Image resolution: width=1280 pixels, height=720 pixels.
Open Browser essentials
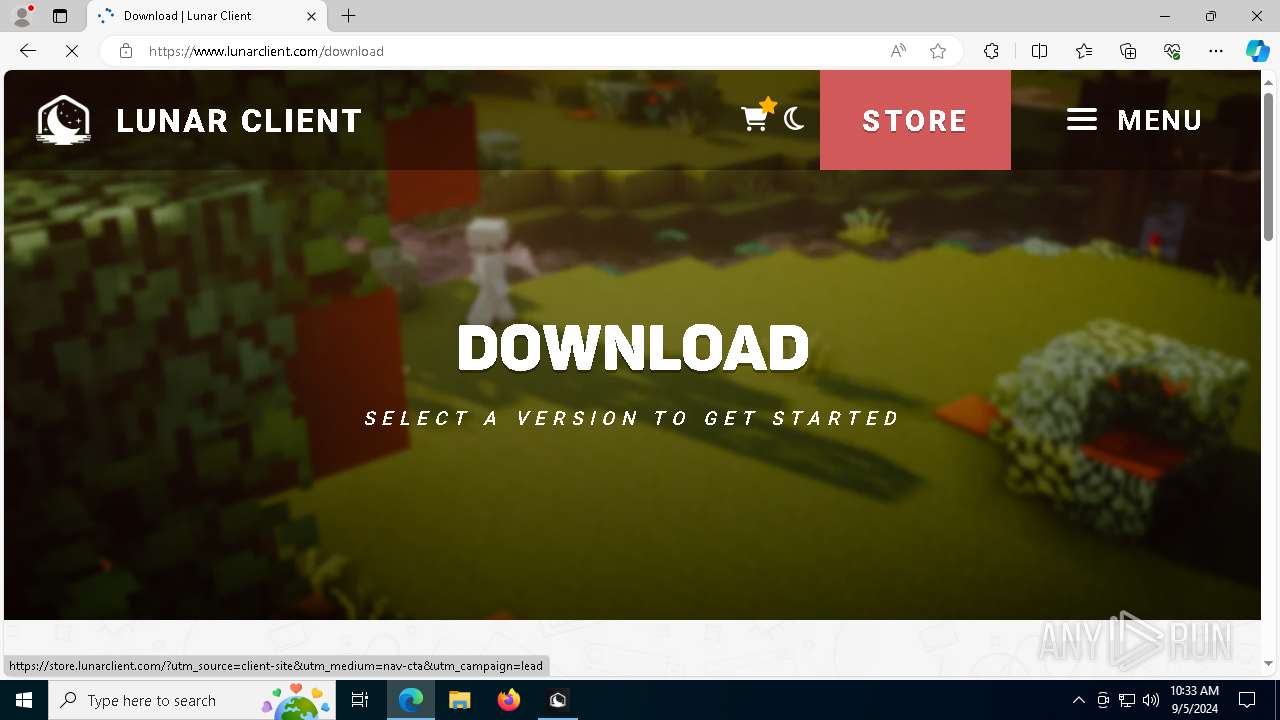pos(1172,51)
